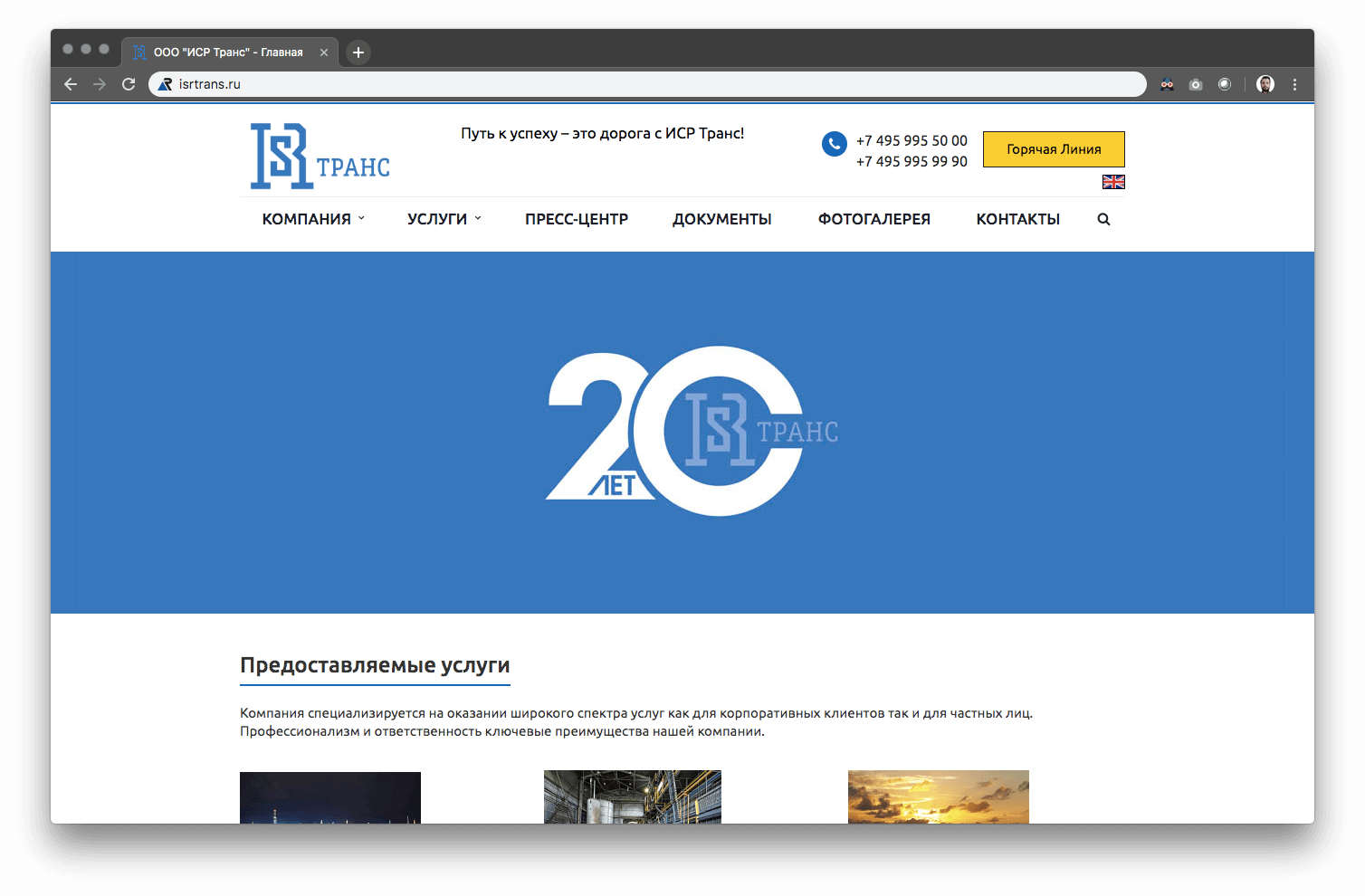Reload the page in browser toolbar
The image size is (1365, 896).
click(129, 84)
